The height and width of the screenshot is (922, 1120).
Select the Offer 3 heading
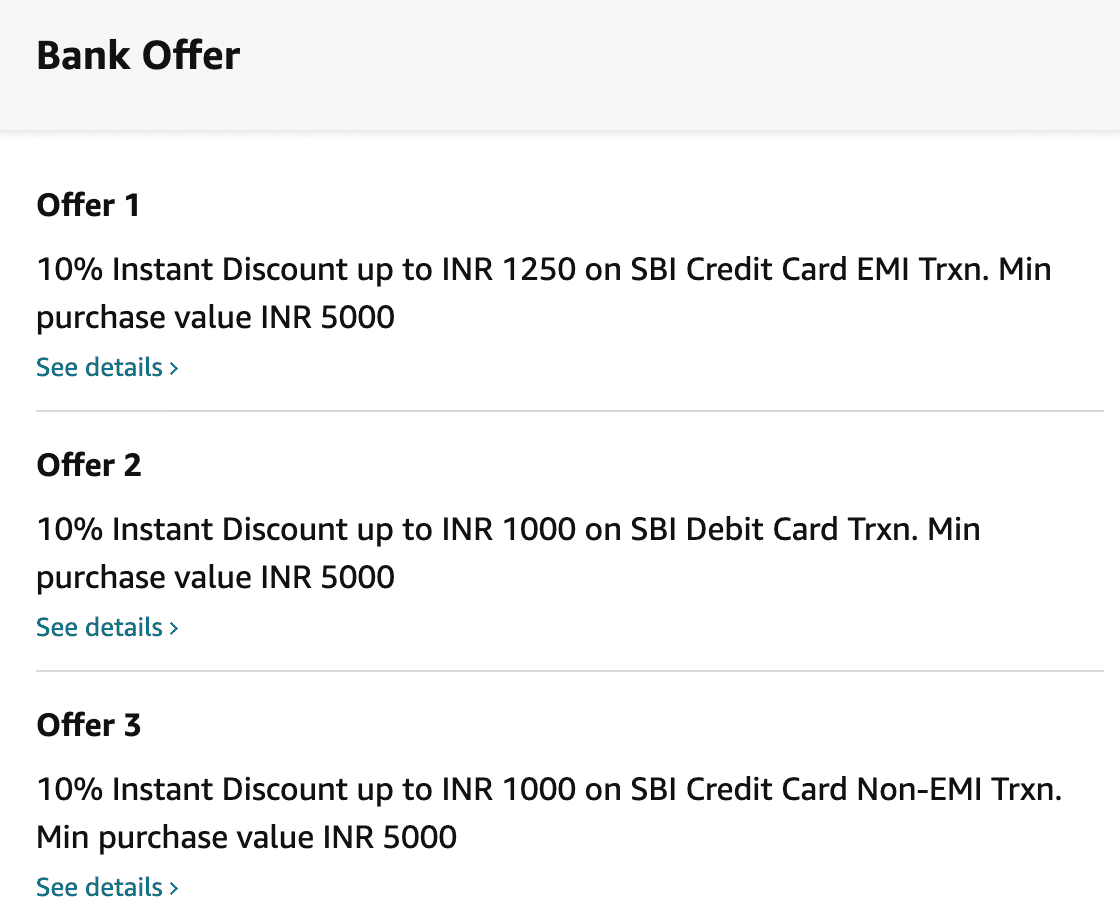click(x=89, y=725)
